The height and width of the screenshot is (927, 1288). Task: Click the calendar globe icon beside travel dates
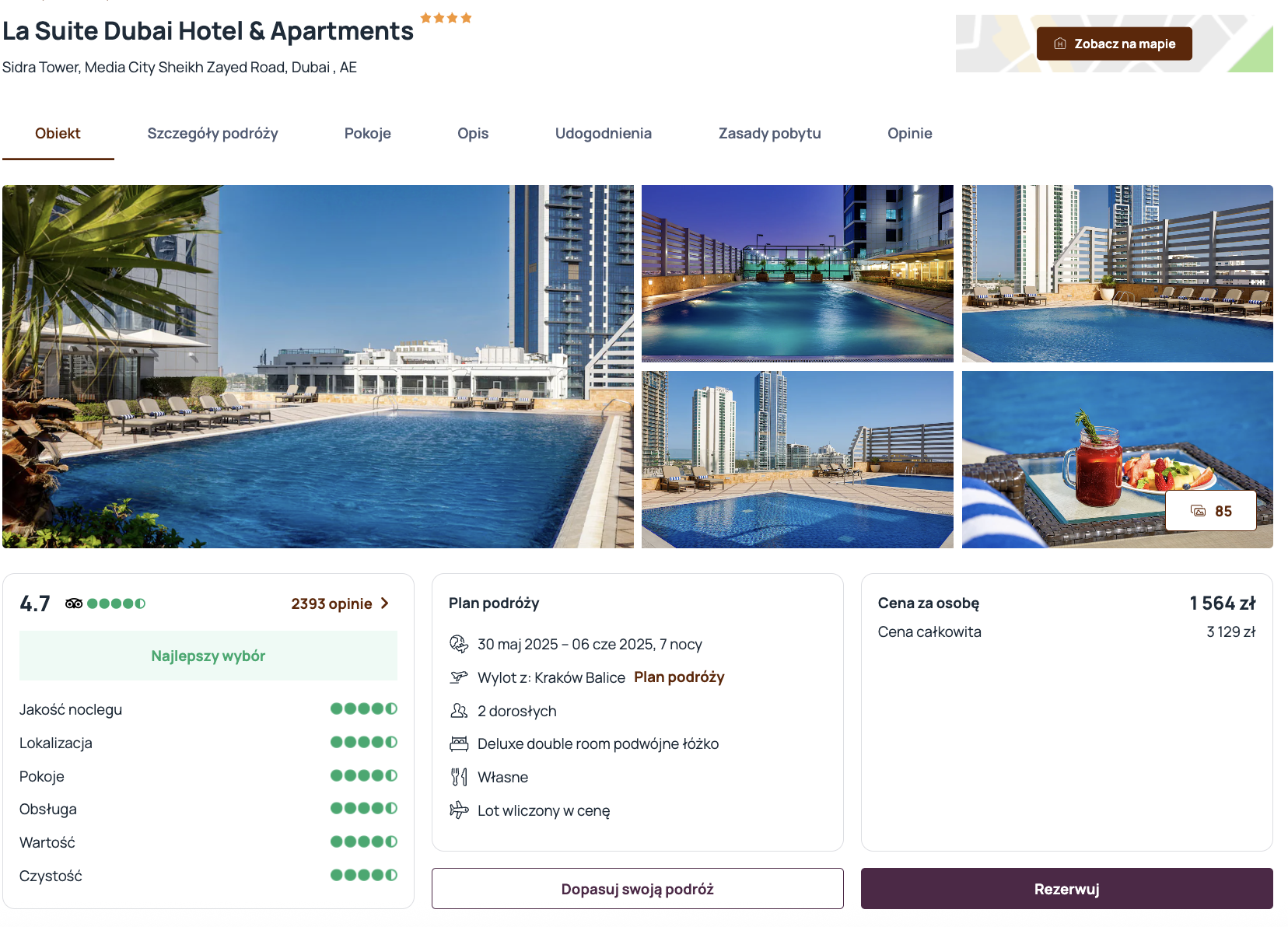[459, 644]
